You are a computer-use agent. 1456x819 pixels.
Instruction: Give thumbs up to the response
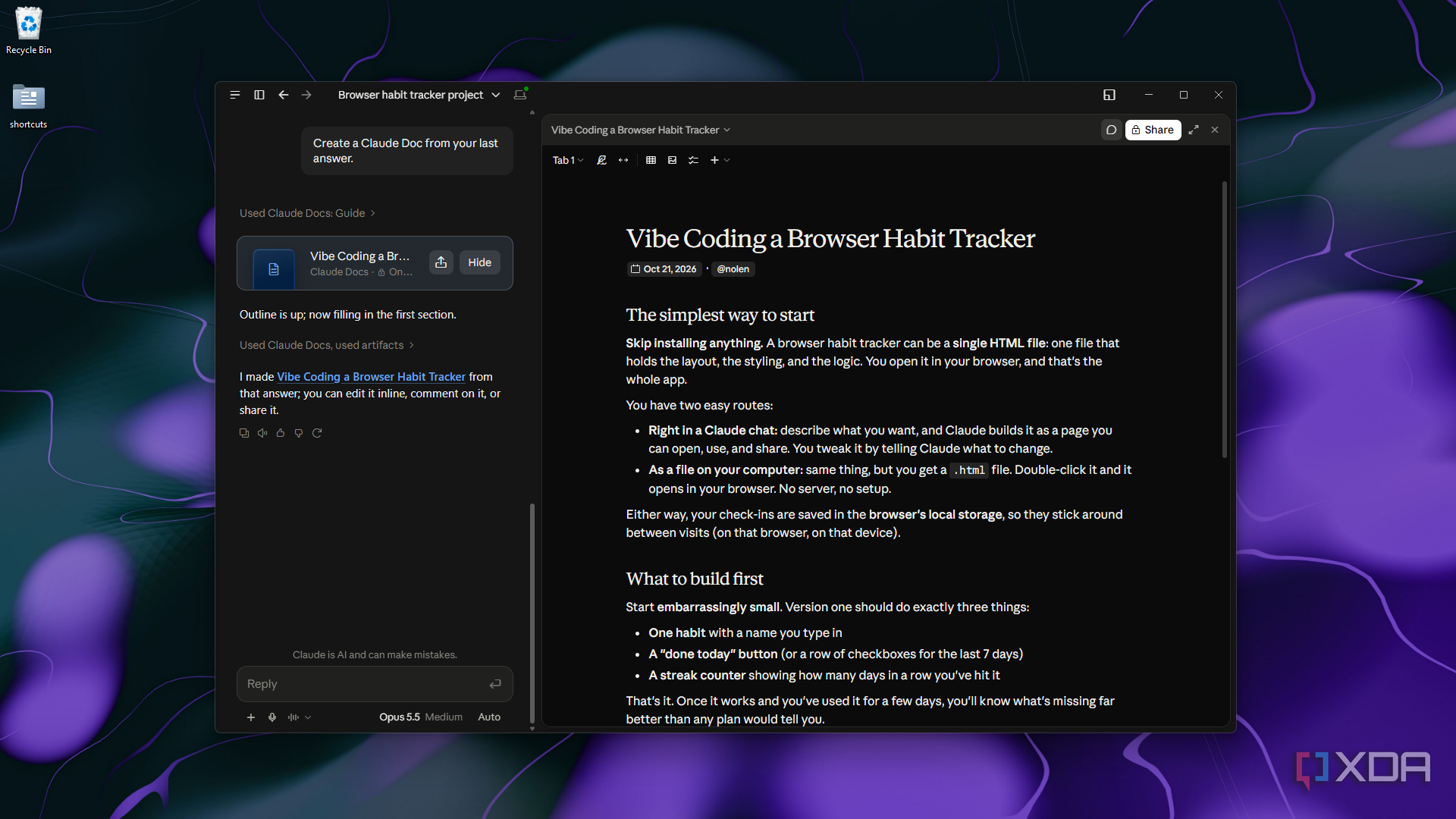pos(281,433)
